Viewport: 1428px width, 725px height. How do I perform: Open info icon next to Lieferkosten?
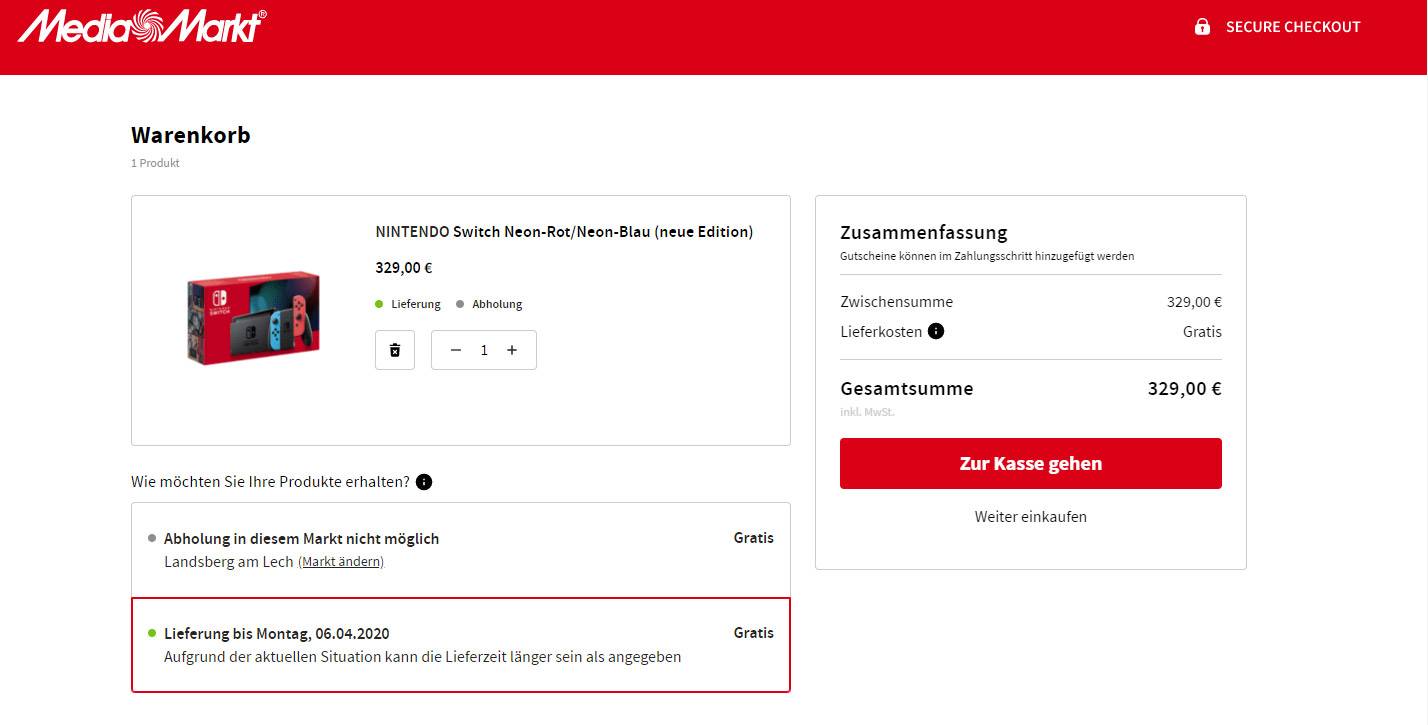tap(936, 331)
